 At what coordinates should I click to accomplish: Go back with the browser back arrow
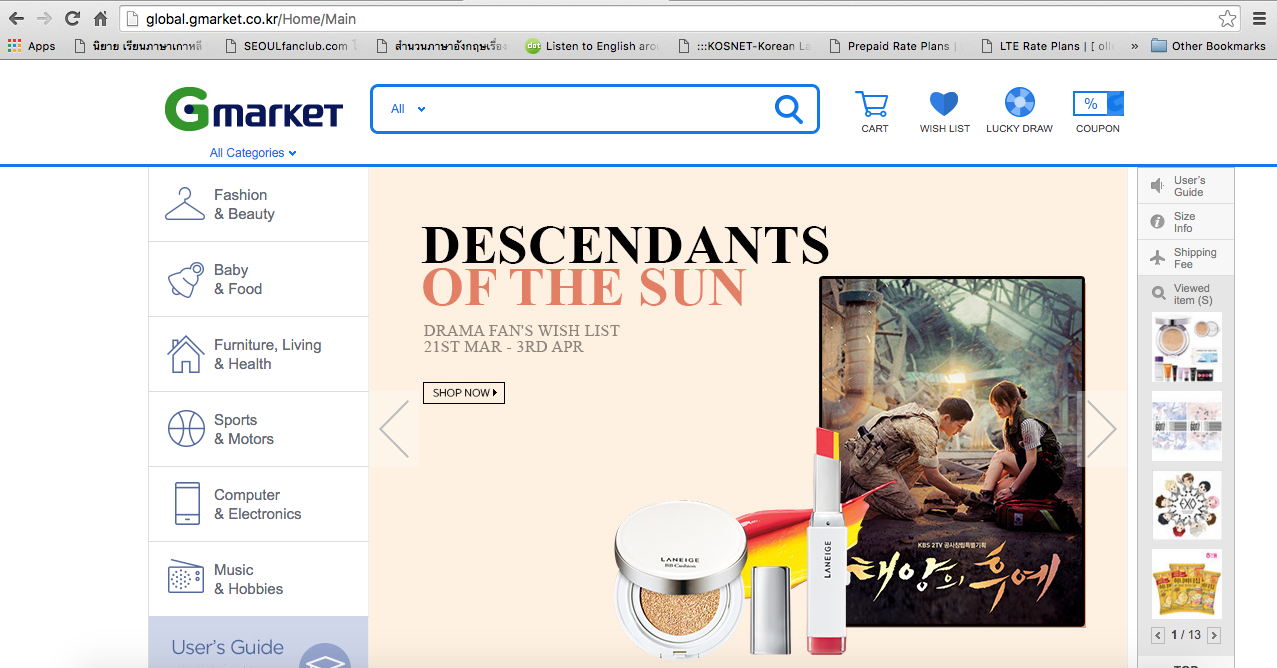(16, 18)
